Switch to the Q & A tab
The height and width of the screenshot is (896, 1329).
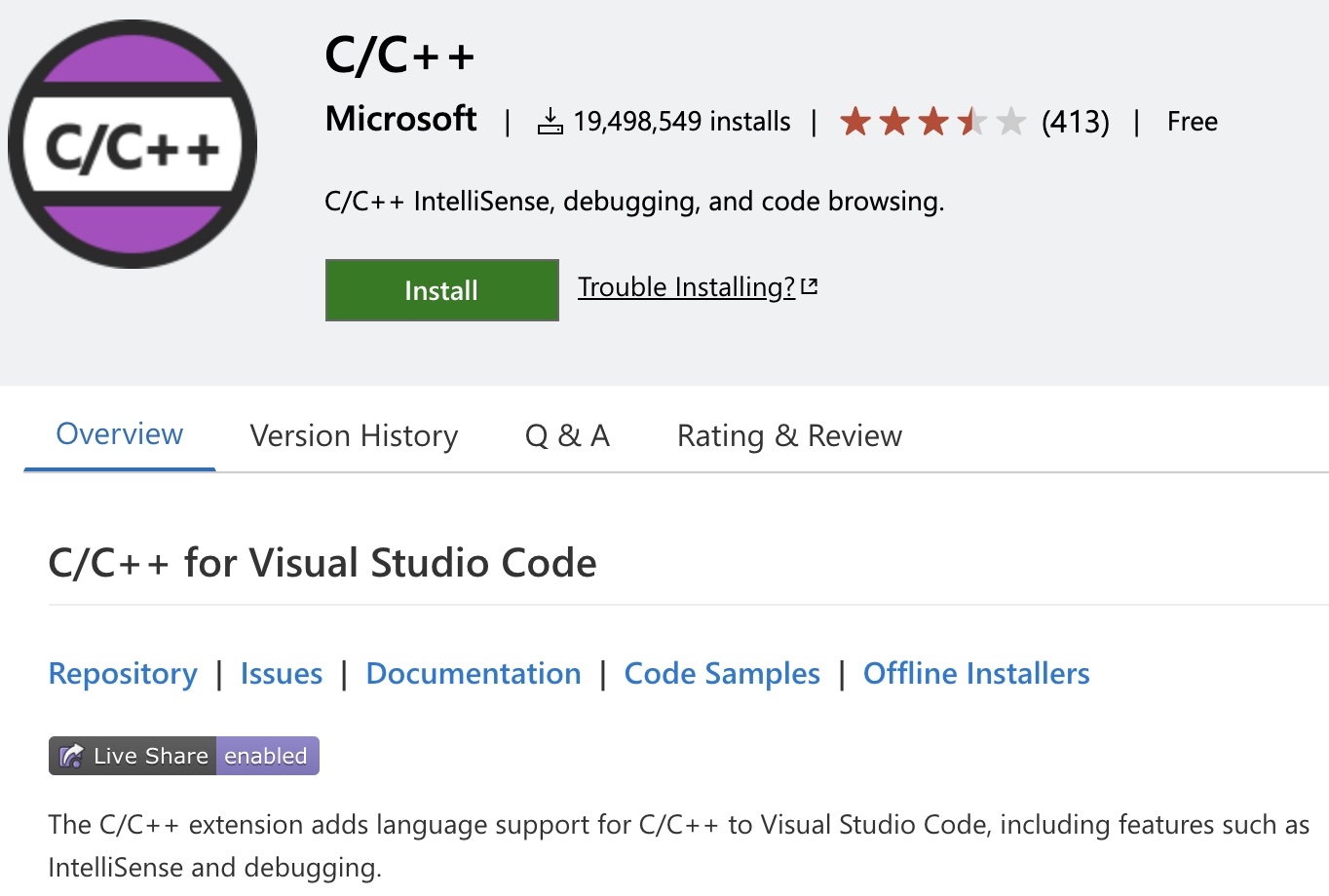click(567, 435)
